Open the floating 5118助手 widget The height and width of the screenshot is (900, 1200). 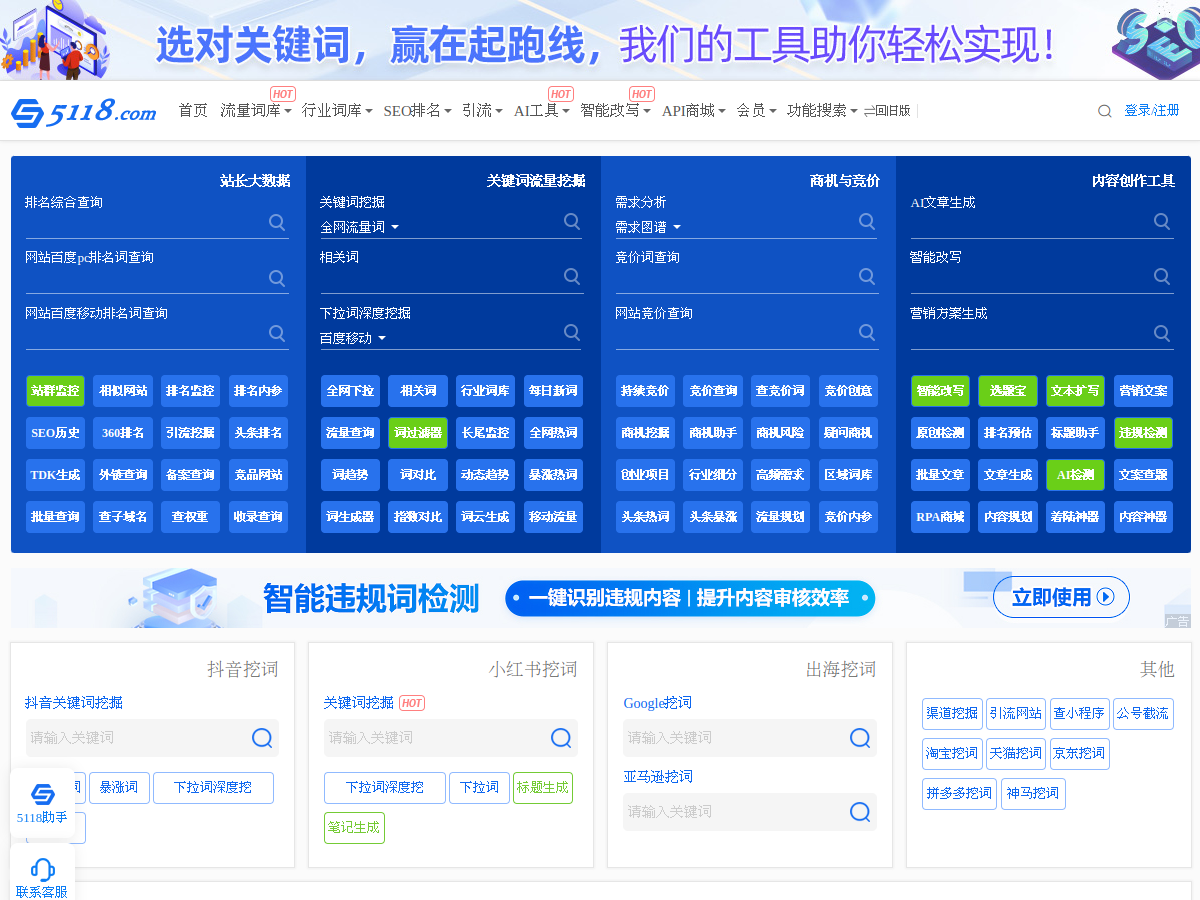42,802
